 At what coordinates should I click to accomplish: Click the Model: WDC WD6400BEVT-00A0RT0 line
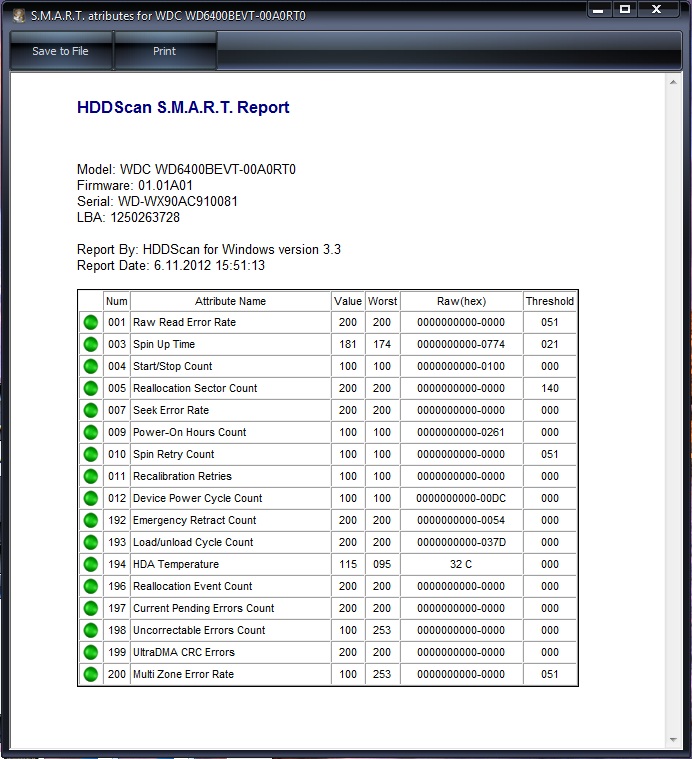(186, 169)
